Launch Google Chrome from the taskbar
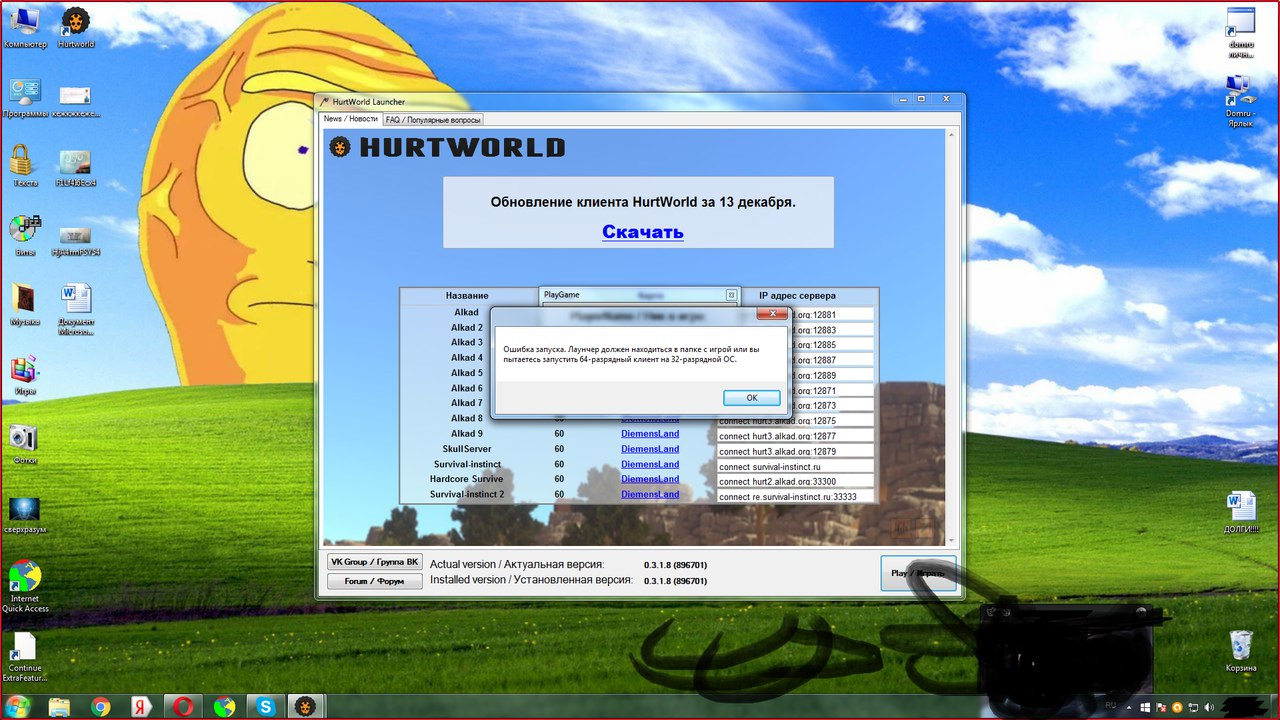Screen dimensions: 1280x720 click(100, 706)
